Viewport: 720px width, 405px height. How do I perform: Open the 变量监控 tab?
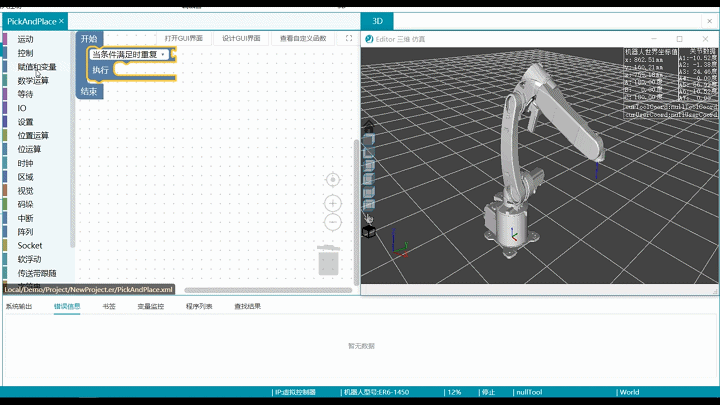150,306
